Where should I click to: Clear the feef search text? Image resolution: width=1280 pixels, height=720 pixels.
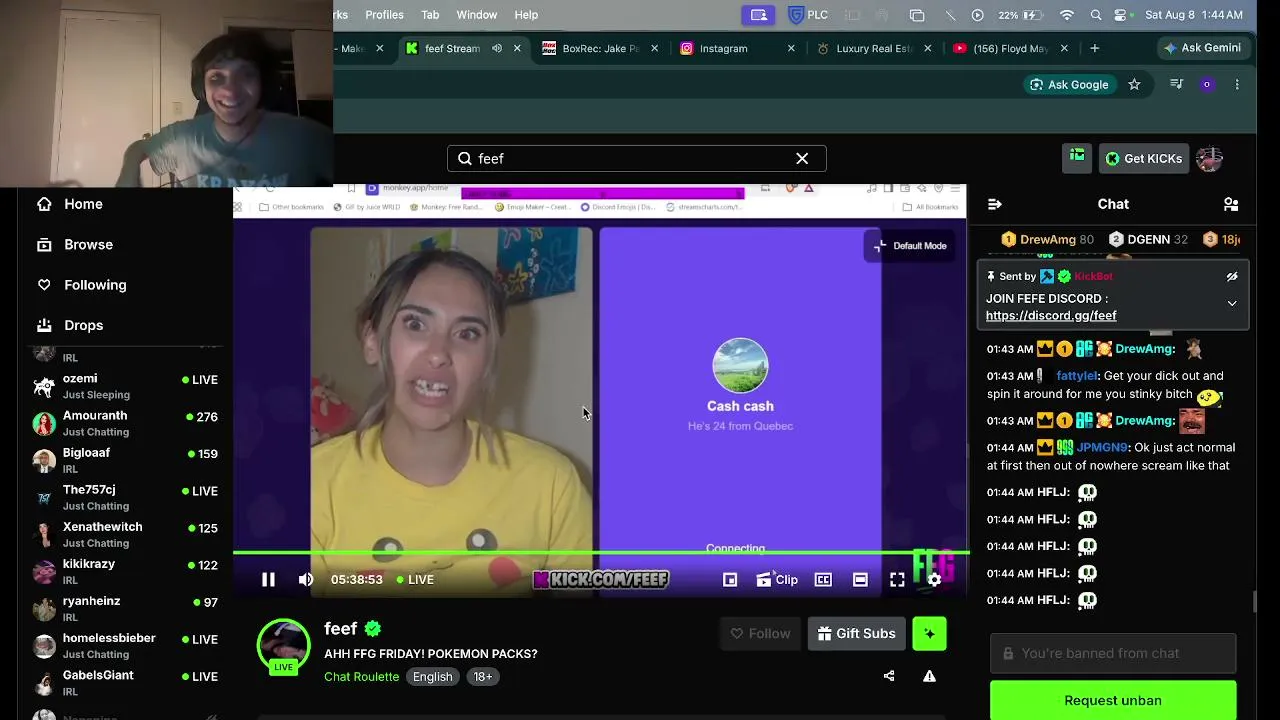(x=802, y=158)
